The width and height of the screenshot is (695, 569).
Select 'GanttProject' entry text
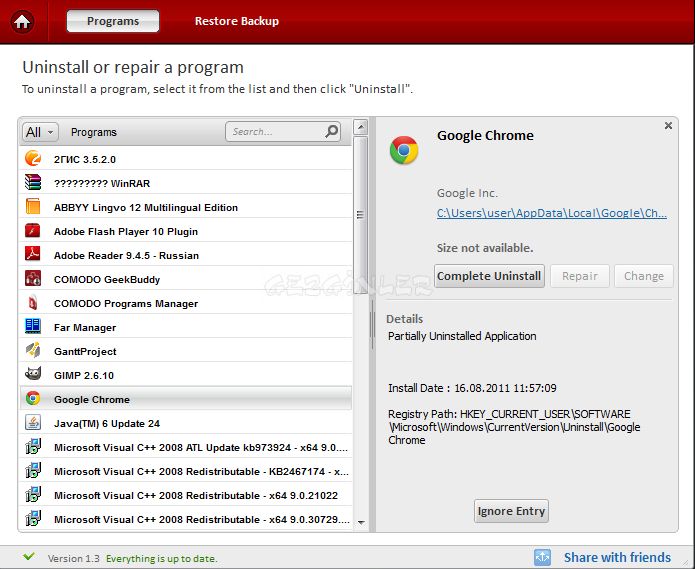(x=85, y=351)
